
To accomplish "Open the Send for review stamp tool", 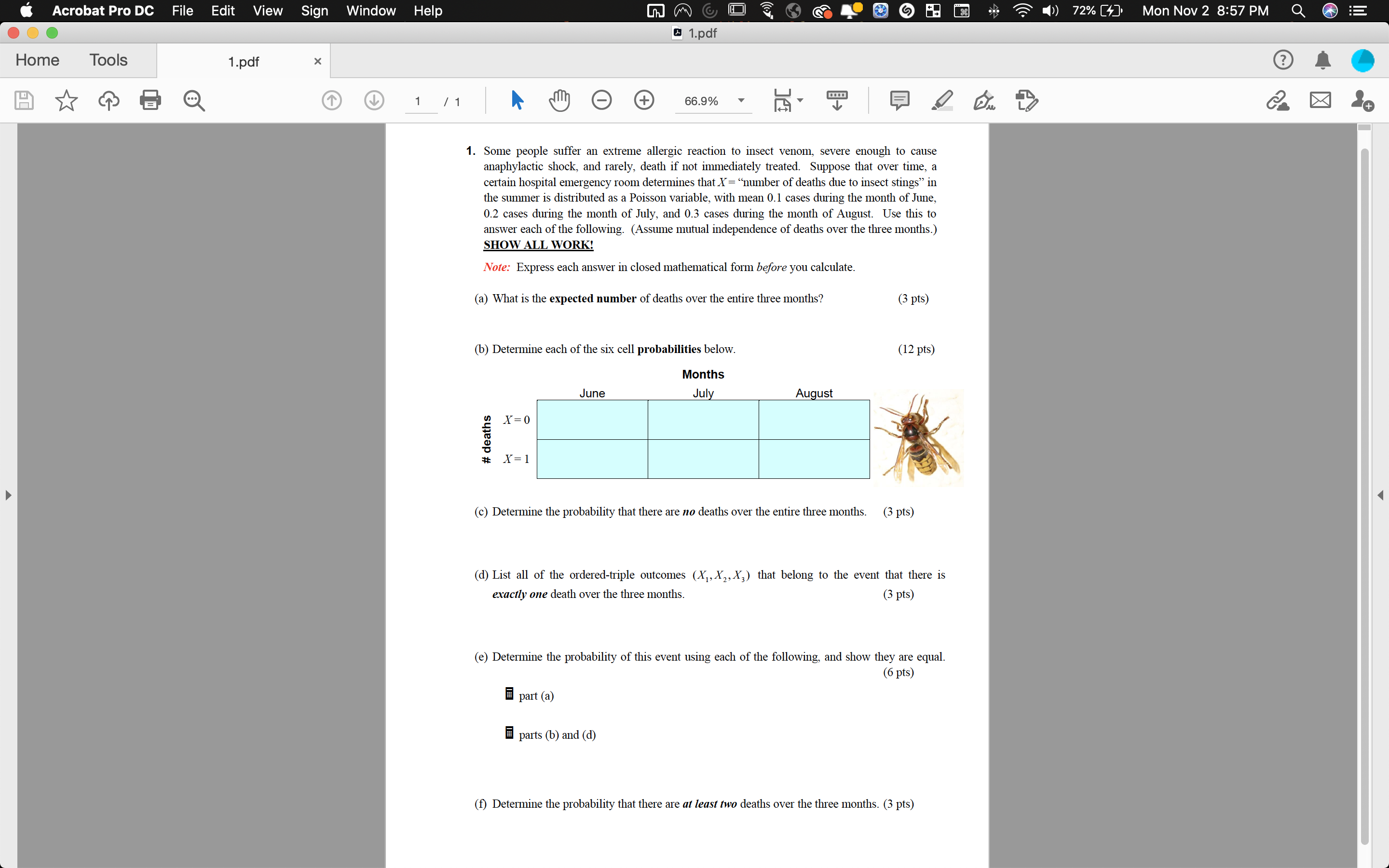I will pyautogui.click(x=1027, y=100).
